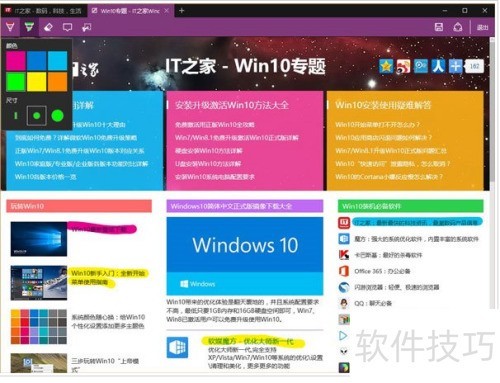Viewport: 500px width, 383px height.
Task: Open Win10新手入门 highlighted article link
Action: click(x=108, y=278)
